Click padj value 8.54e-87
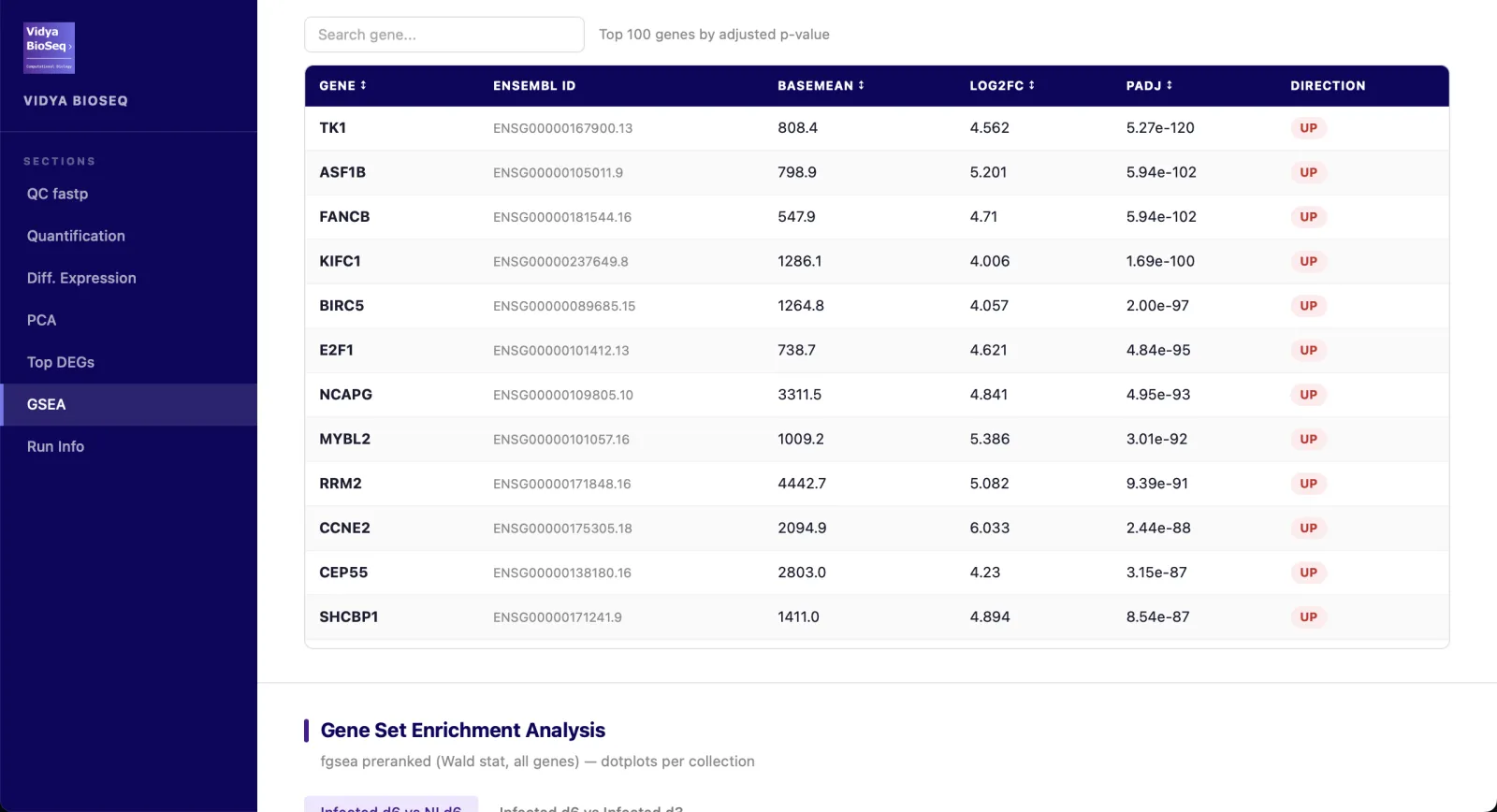The image size is (1497, 812). (x=1157, y=616)
